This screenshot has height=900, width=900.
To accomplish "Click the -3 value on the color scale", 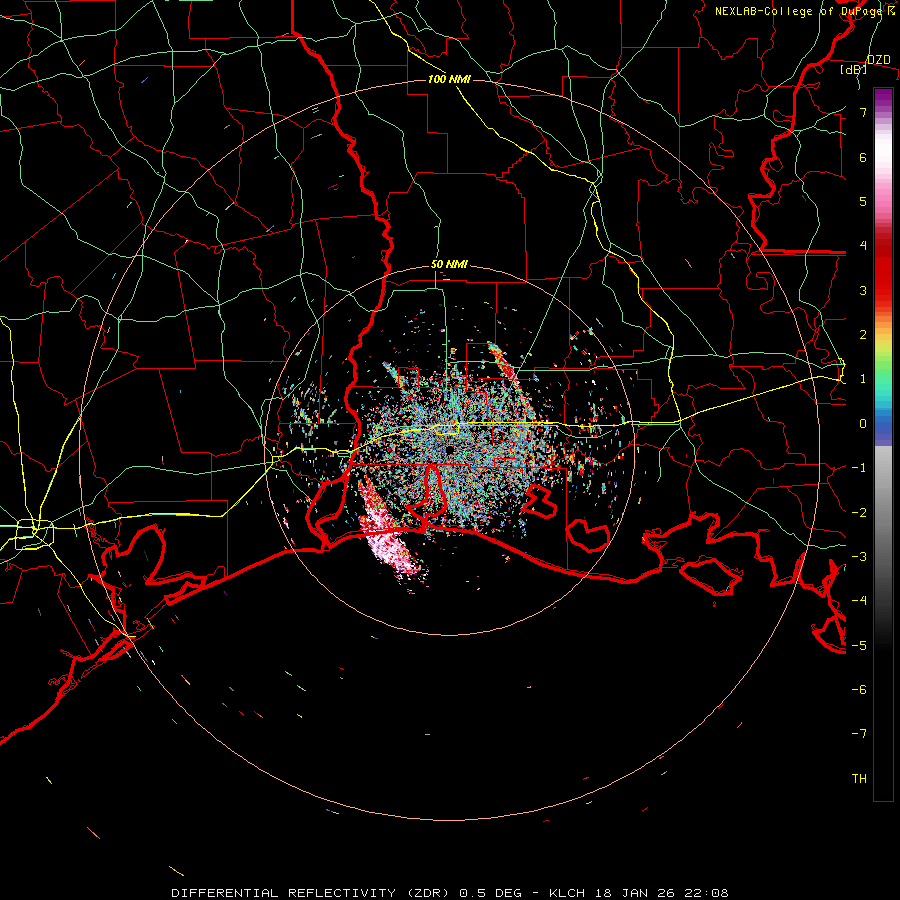I will [859, 556].
